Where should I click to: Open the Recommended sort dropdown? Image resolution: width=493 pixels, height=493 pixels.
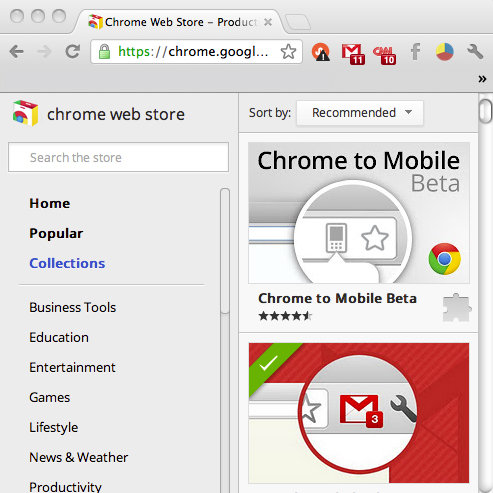pos(360,113)
